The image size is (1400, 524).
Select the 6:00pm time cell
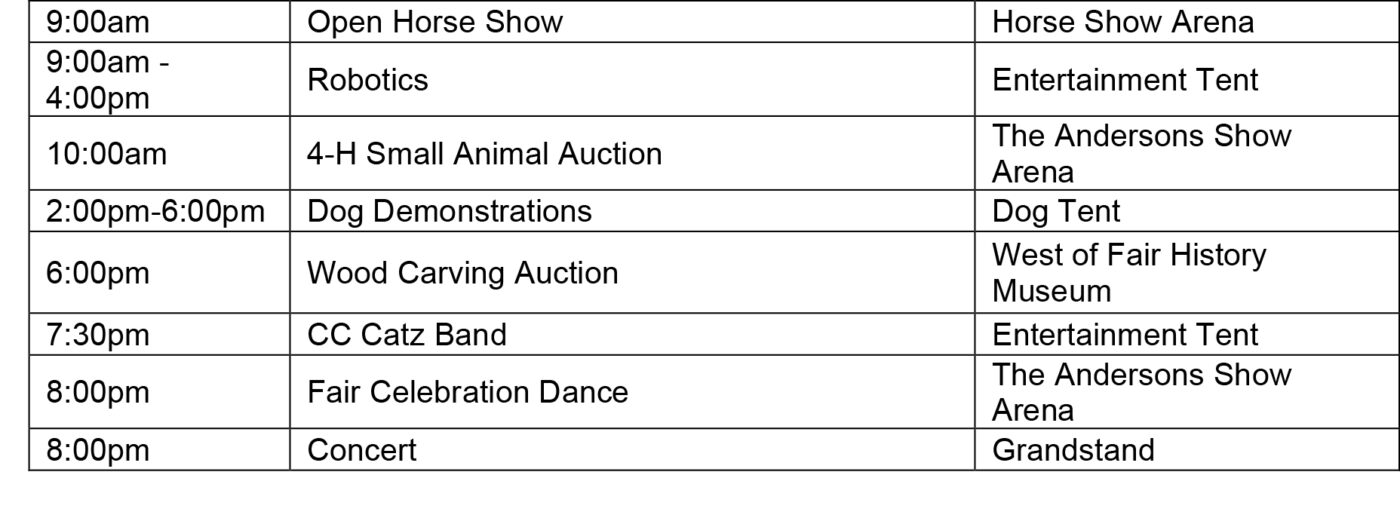pyautogui.click(x=97, y=273)
